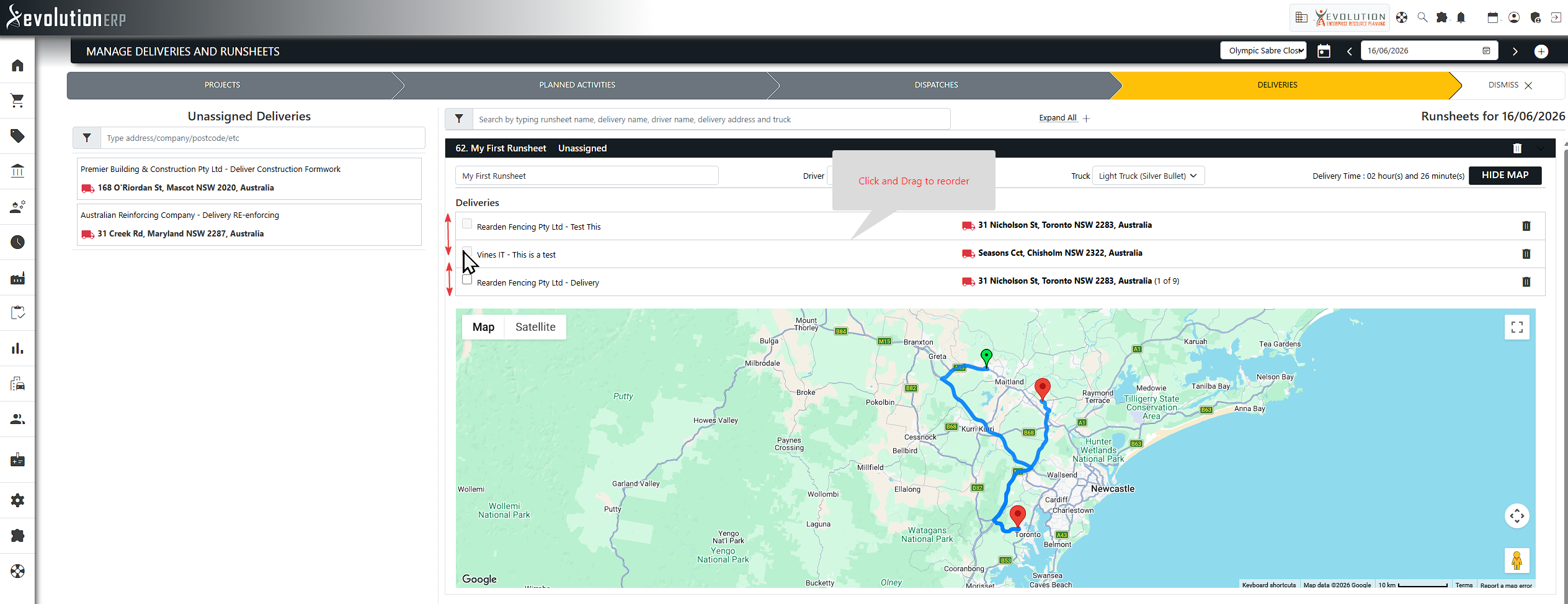Open Keyboard shortcuts link on map

tap(1269, 585)
